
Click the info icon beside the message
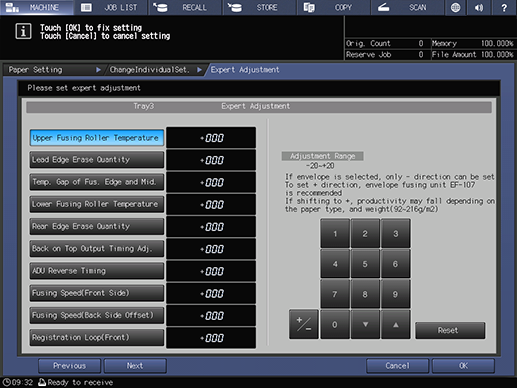coord(23,31)
